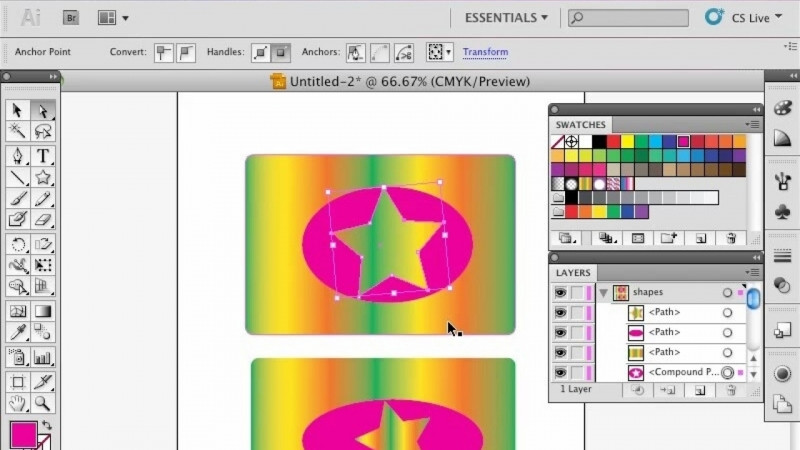Open the Layers panel options menu
The image size is (800, 450).
pyautogui.click(x=752, y=272)
